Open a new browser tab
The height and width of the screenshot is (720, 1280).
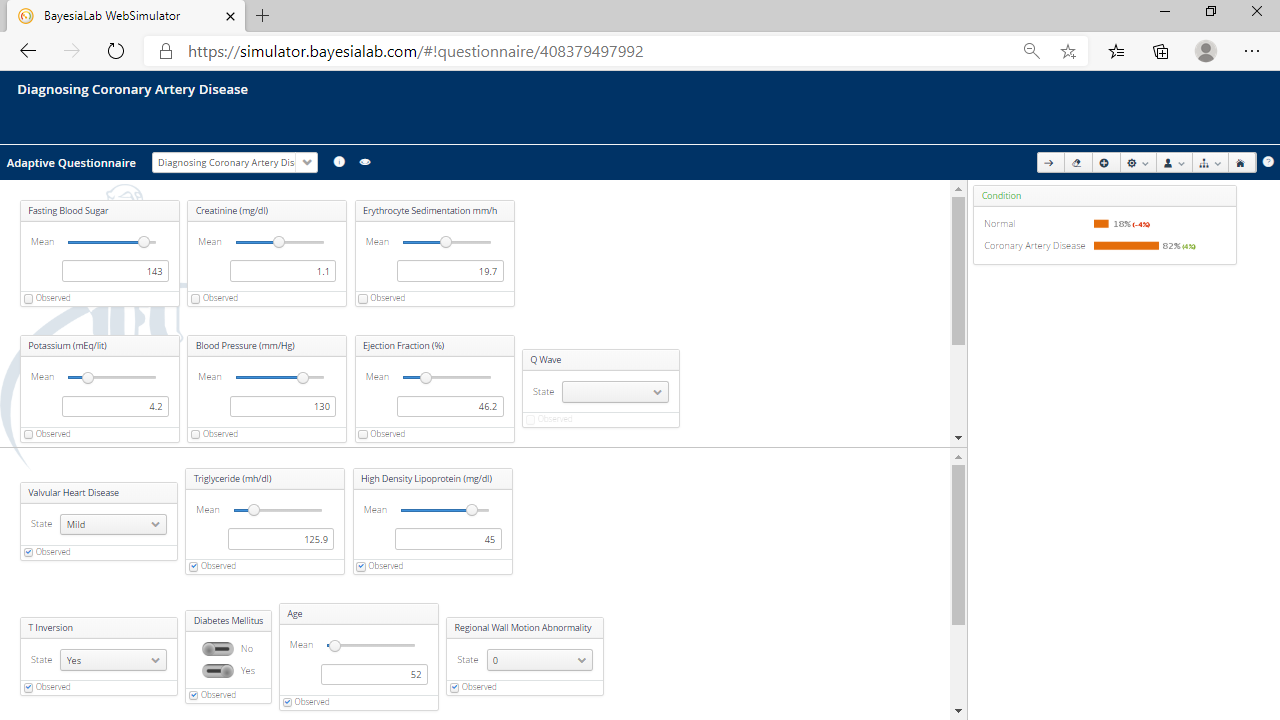coord(263,16)
